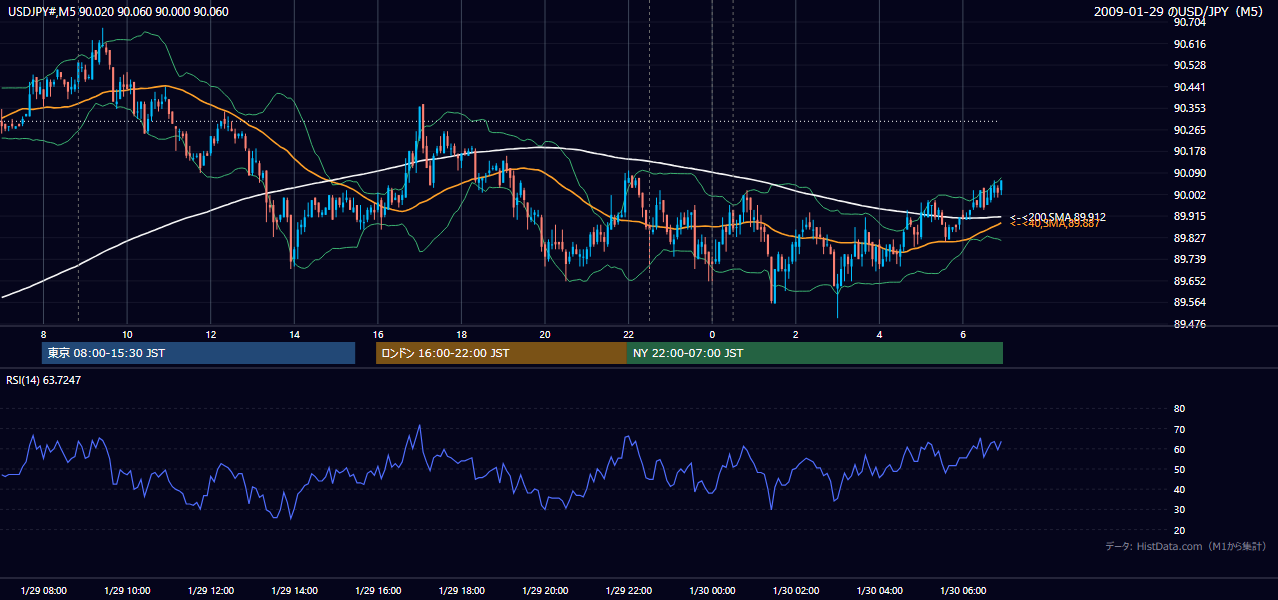Screen dimensions: 1278x600
Task: Click price axis value 90.090
Action: (1190, 173)
